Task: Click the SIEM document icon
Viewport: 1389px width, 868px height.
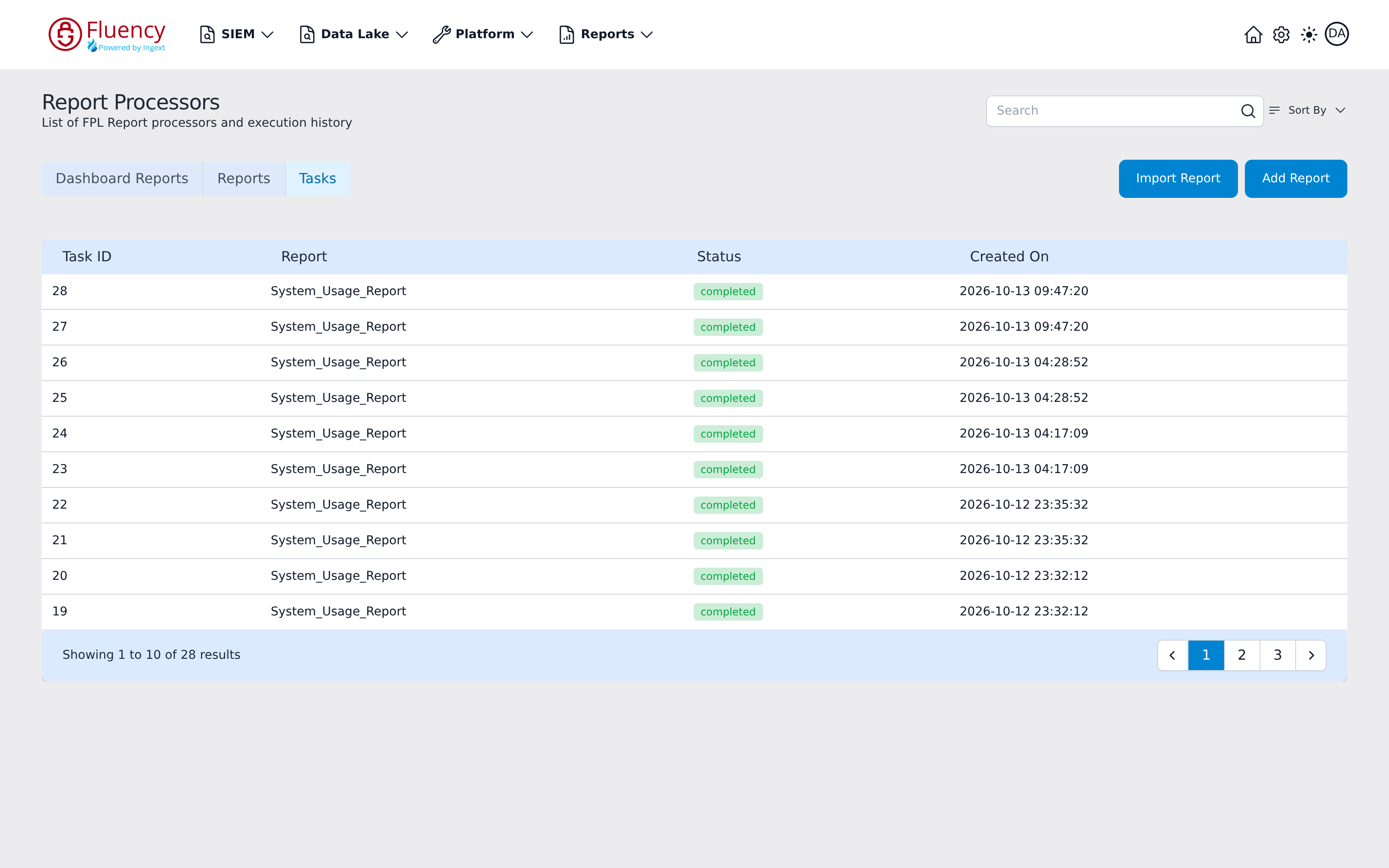Action: pyautogui.click(x=207, y=34)
